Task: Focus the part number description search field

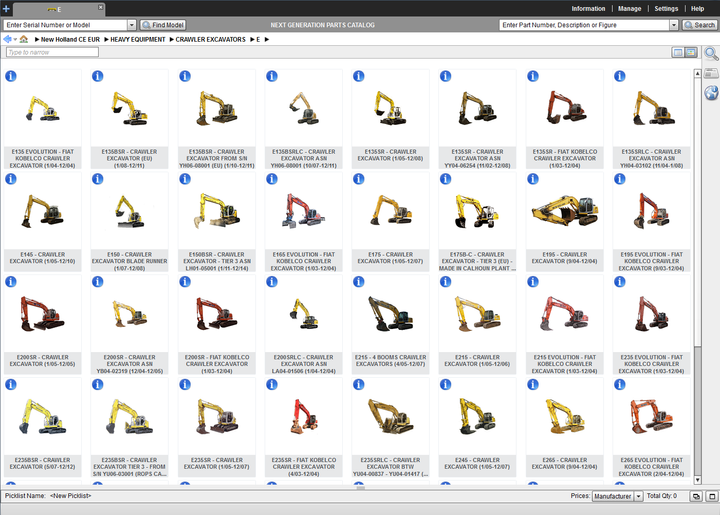Action: click(585, 25)
